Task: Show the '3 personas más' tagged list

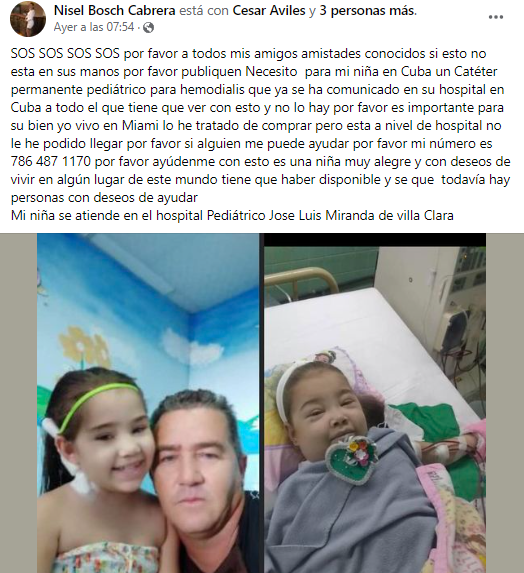Action: tap(368, 11)
